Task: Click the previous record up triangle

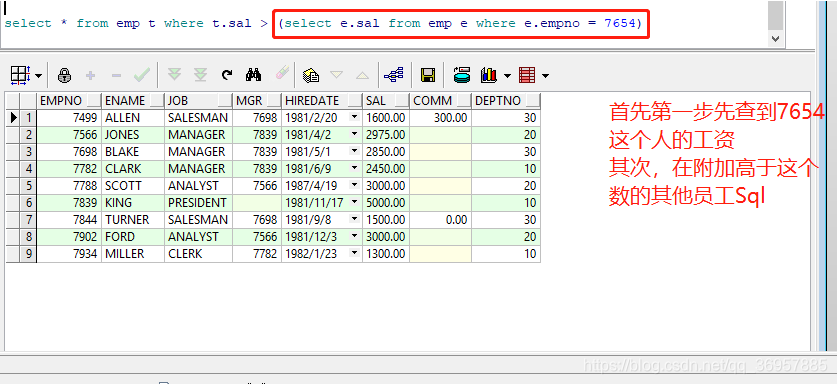Action: click(362, 75)
